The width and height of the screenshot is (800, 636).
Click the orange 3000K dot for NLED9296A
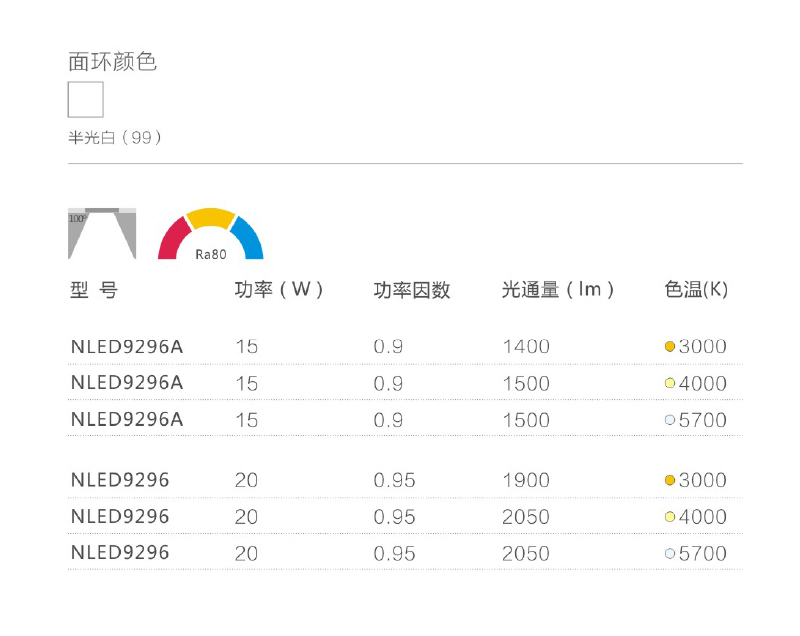click(x=670, y=347)
